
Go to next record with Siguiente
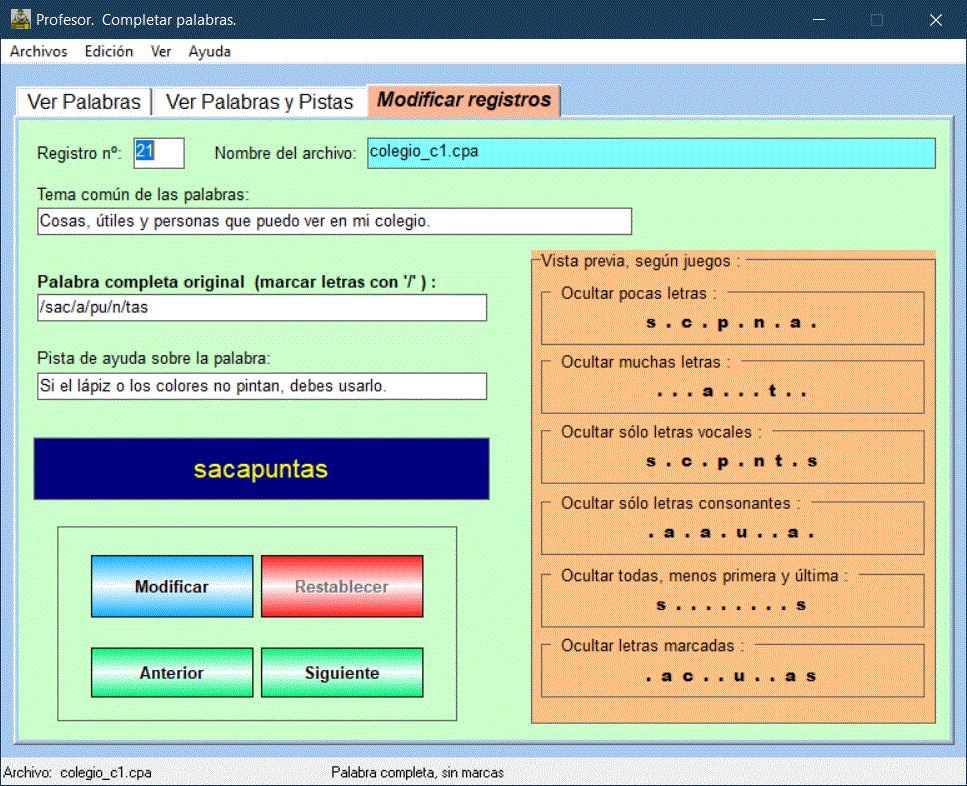pyautogui.click(x=342, y=673)
